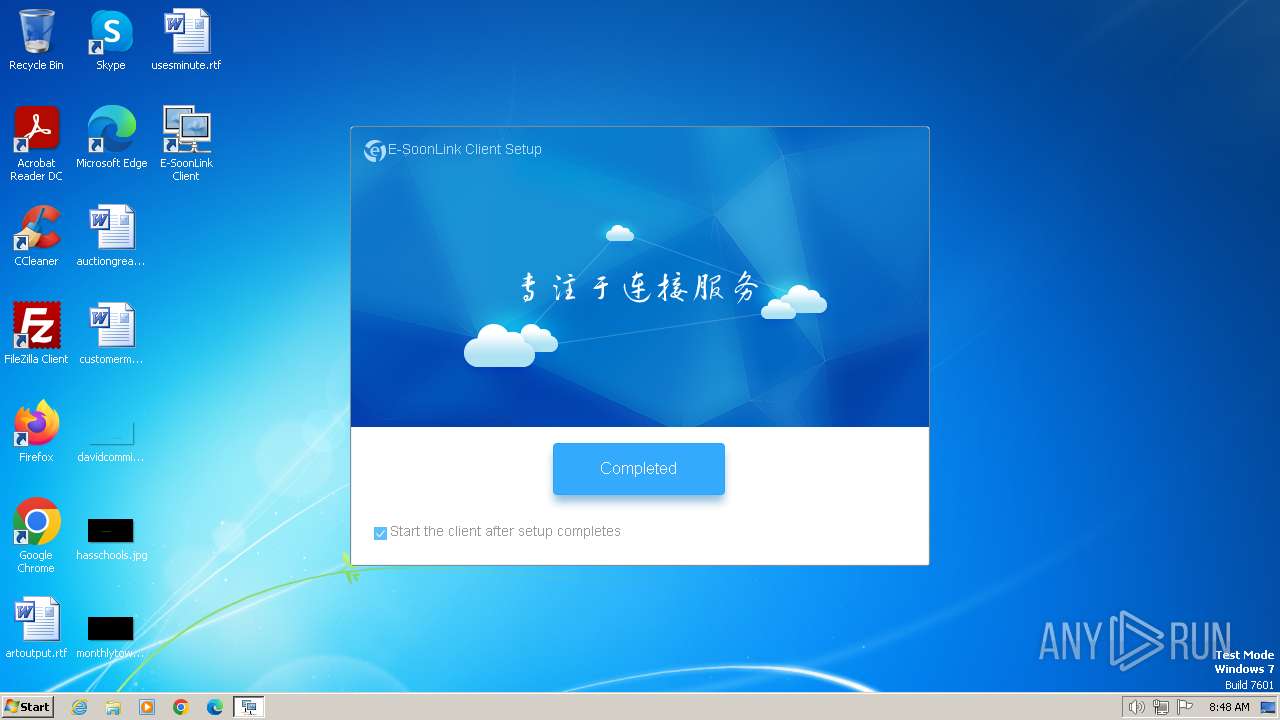Screen dimensions: 1280x720
Task: Click the volume speaker tray icon
Action: tap(1136, 707)
